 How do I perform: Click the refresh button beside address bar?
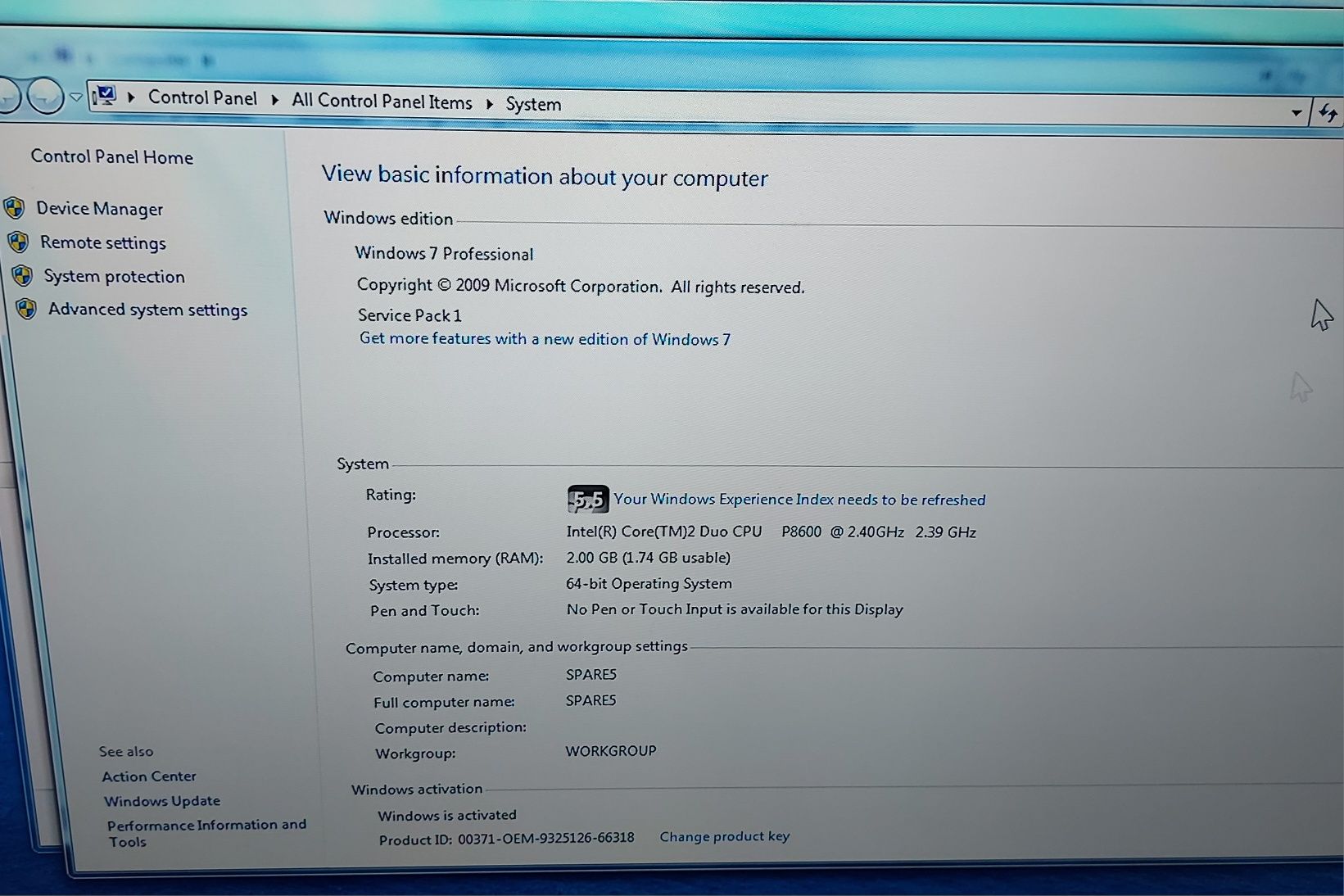coord(1328,113)
